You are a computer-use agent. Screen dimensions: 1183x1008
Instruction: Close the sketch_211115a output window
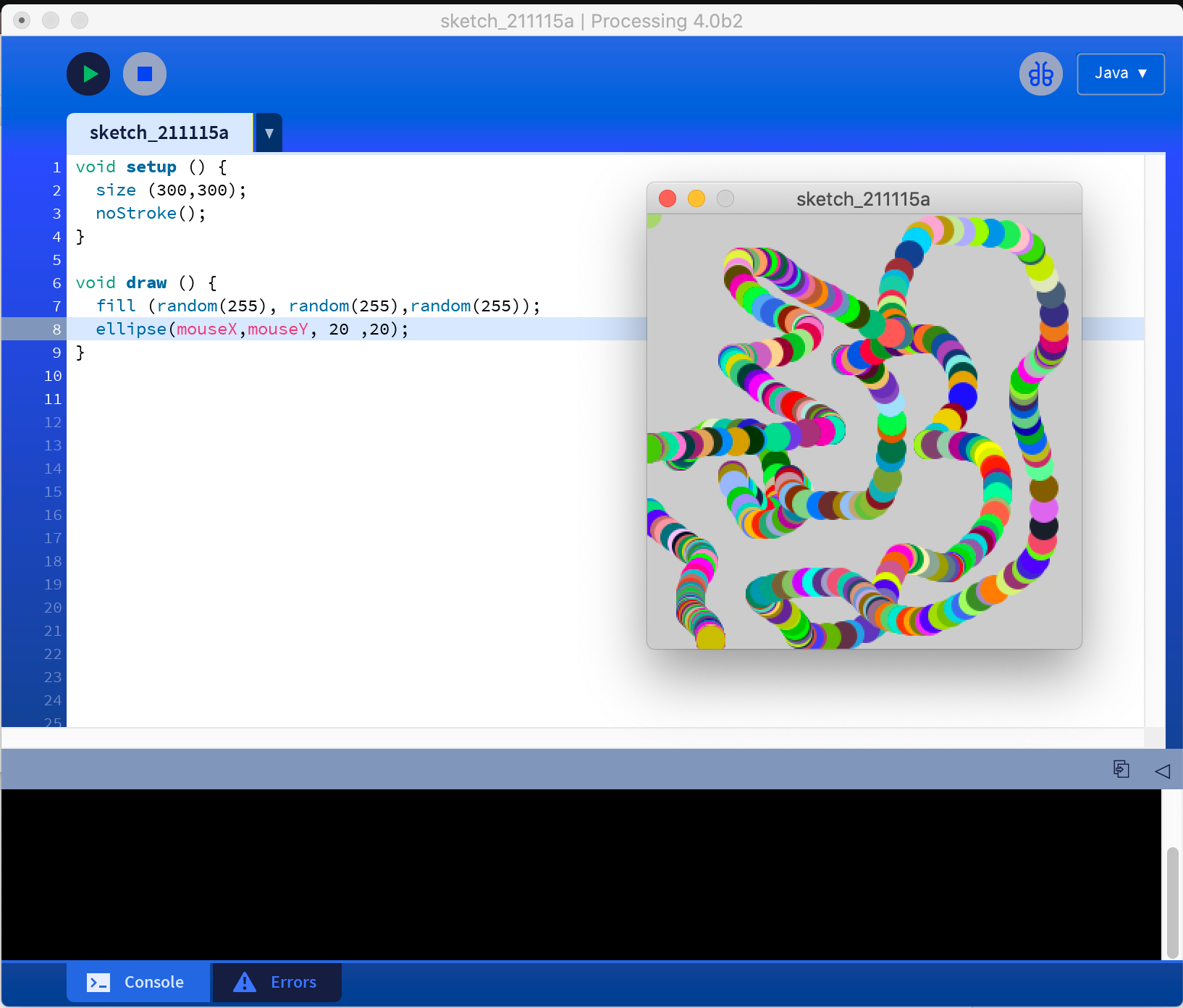click(x=668, y=198)
